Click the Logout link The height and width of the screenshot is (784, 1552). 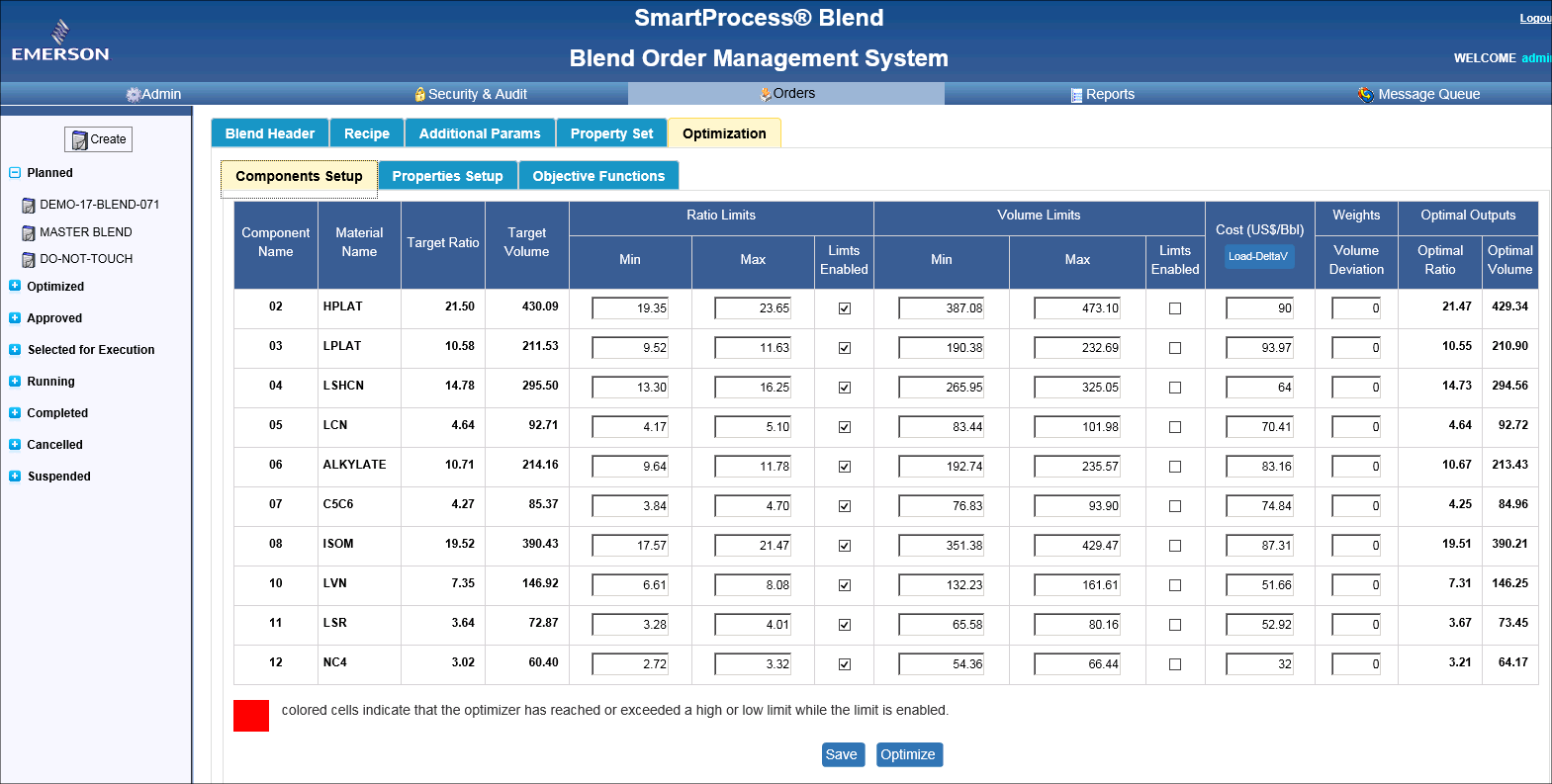pyautogui.click(x=1535, y=18)
